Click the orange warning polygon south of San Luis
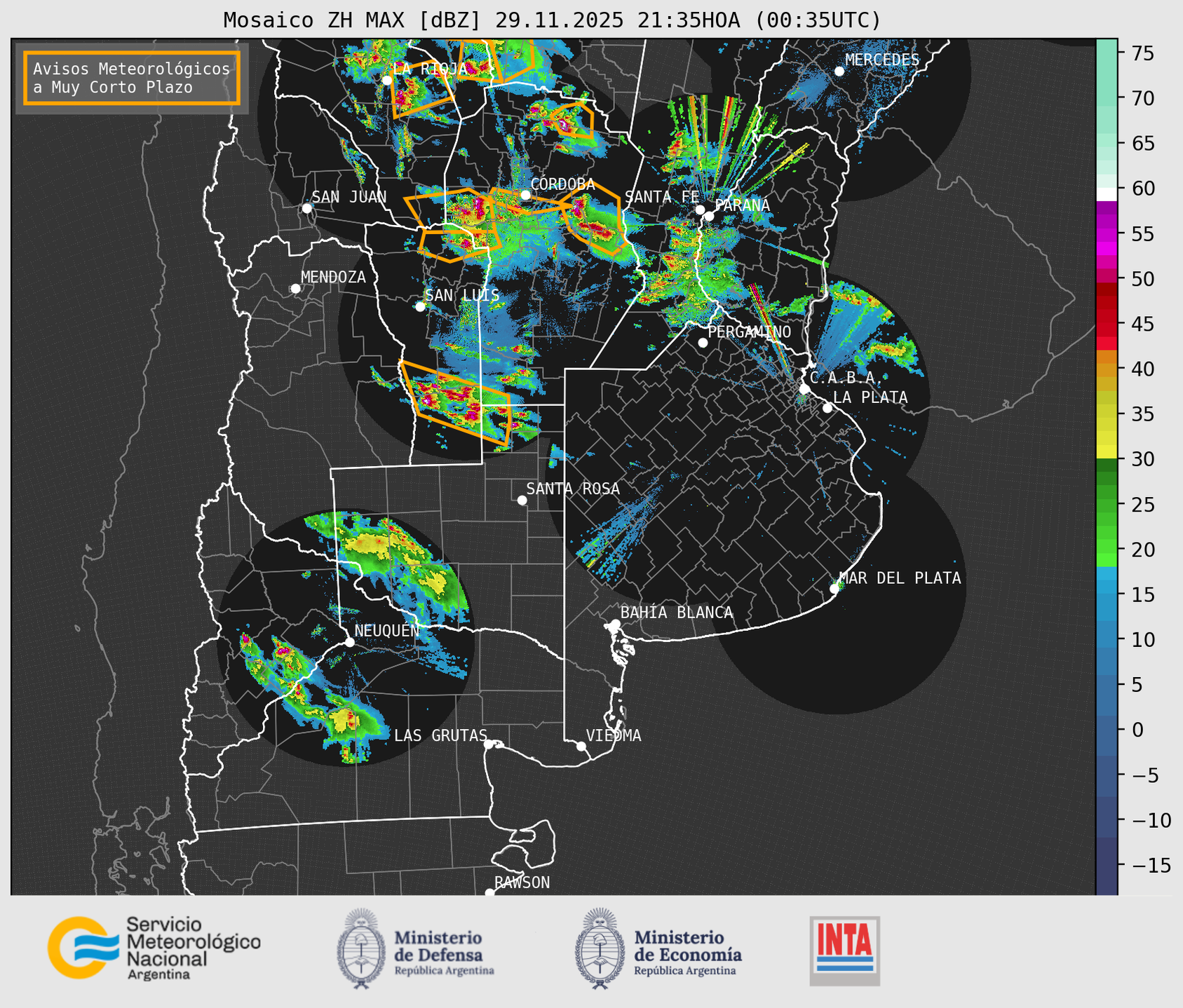 pyautogui.click(x=456, y=403)
